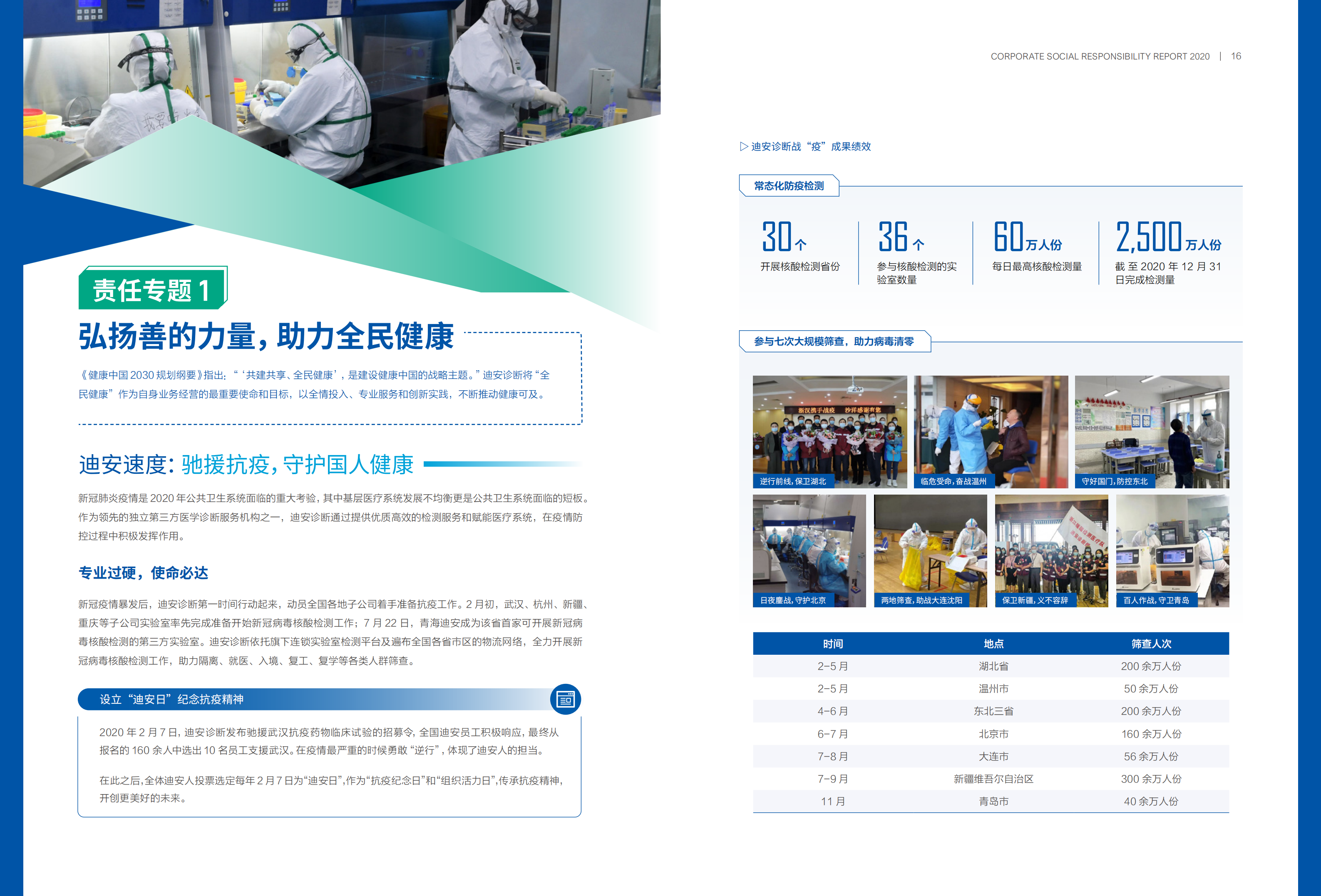Open the 临危受命,奋战温州 photo
1321x896 pixels.
[990, 431]
